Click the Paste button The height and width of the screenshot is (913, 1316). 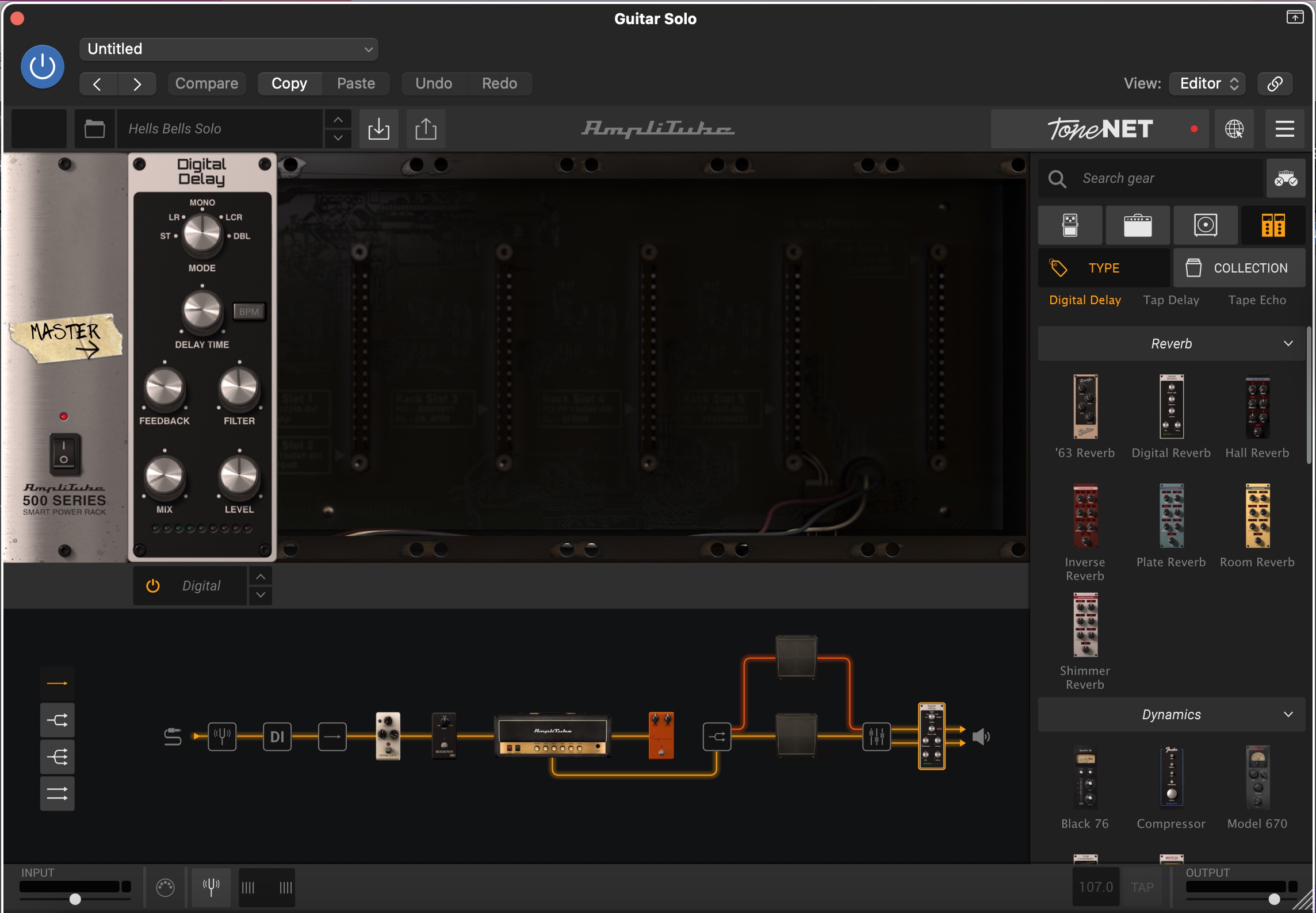356,84
